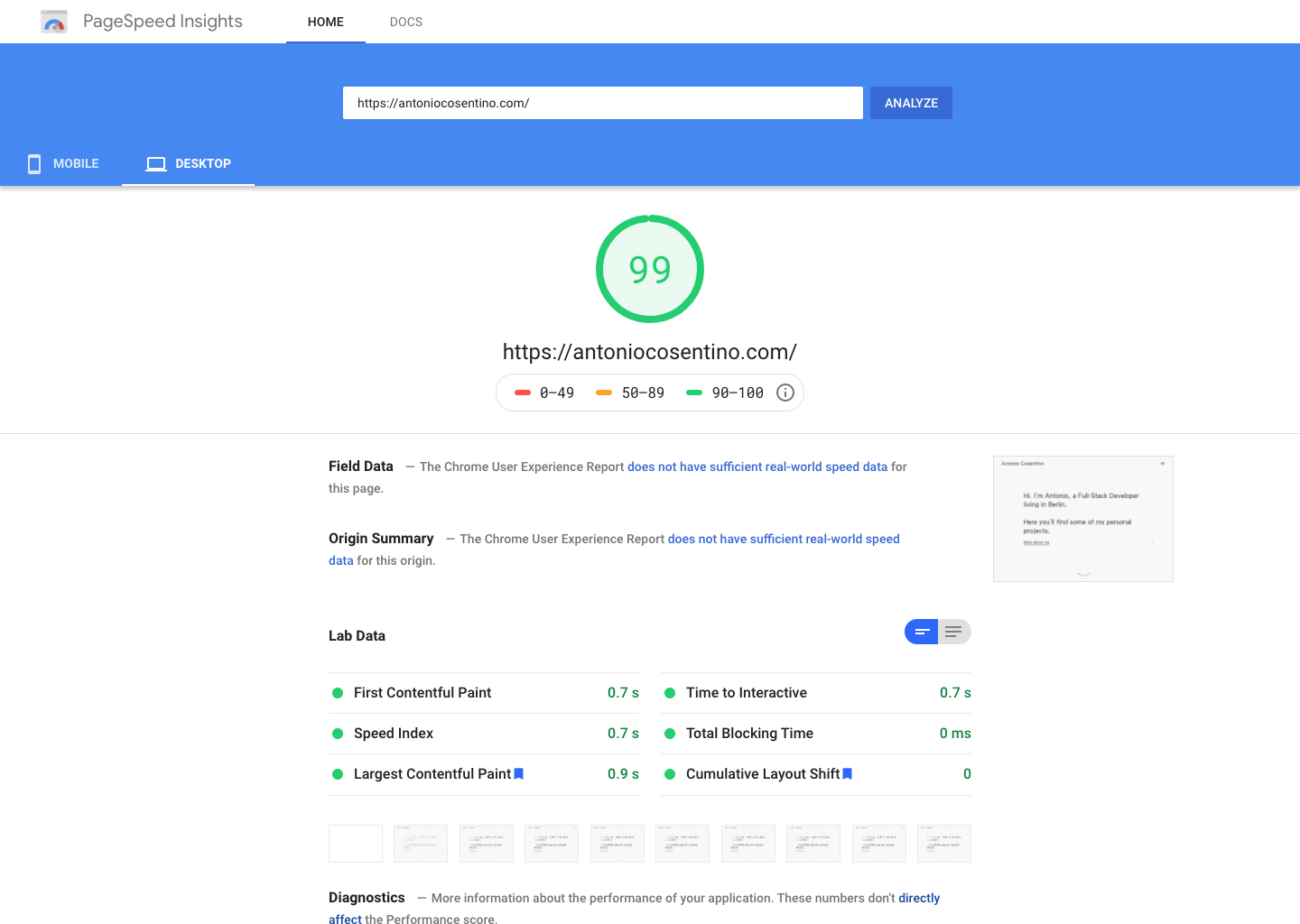Click the page screenshot thumbnail

pyautogui.click(x=1083, y=519)
